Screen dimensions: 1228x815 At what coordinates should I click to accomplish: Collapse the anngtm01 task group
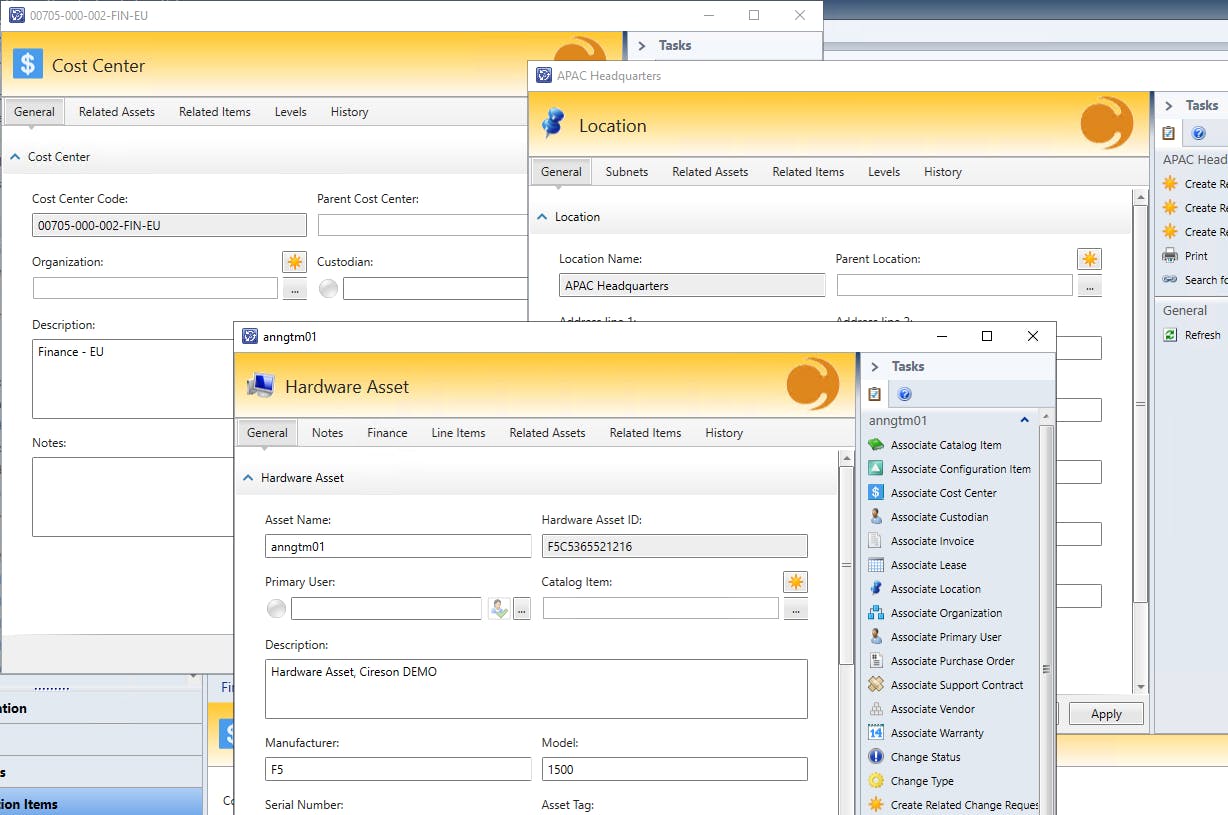[x=1024, y=421]
